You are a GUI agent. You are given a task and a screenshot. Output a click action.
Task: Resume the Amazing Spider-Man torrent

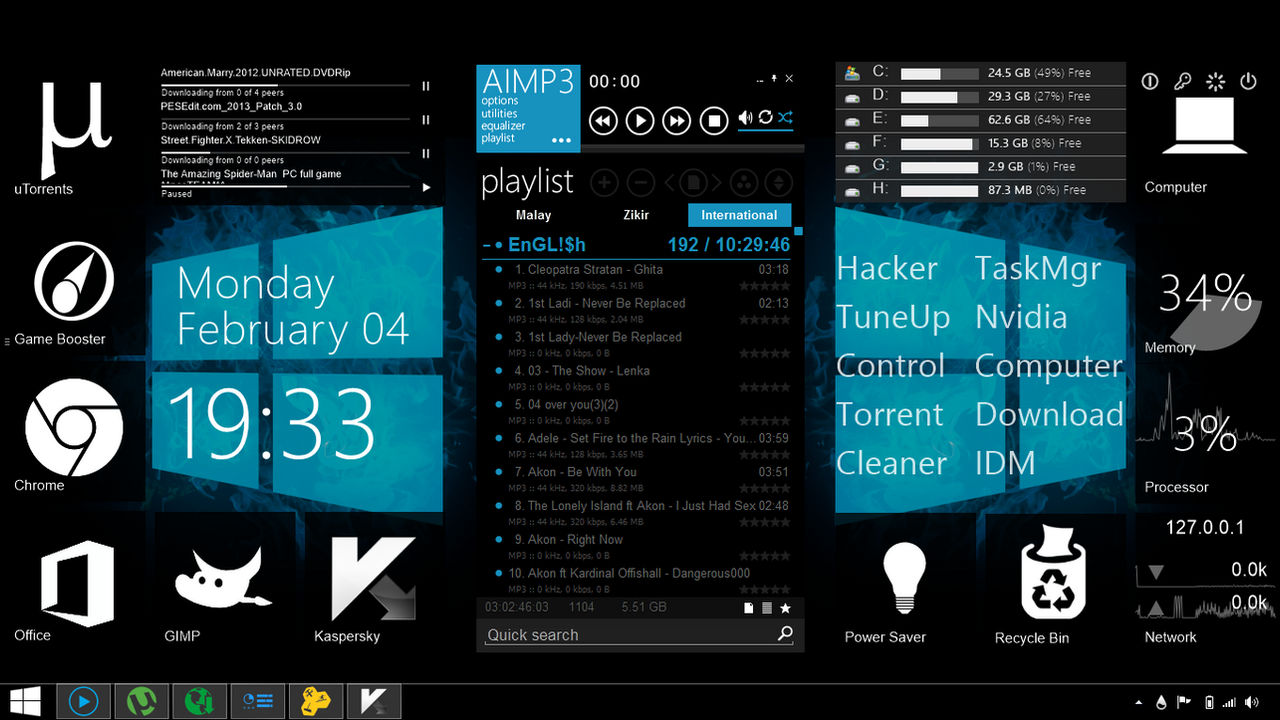427,187
